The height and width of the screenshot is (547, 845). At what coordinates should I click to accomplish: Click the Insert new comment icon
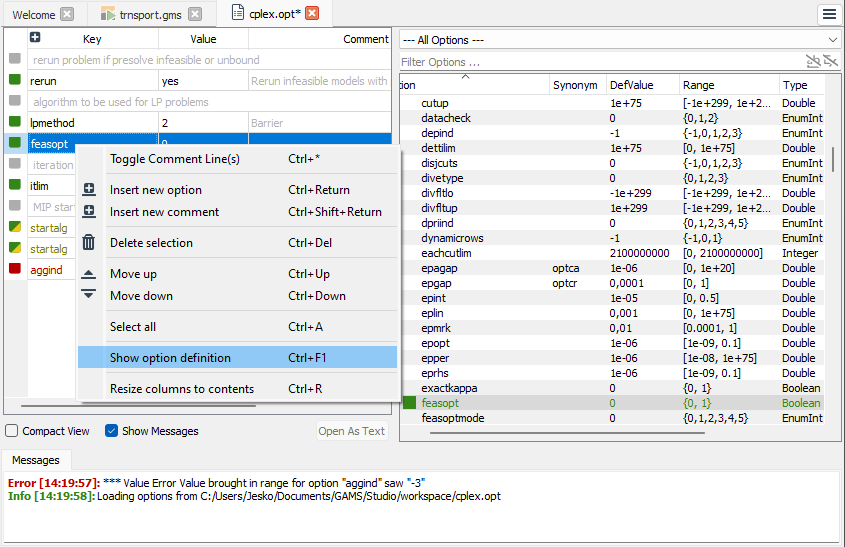[89, 212]
